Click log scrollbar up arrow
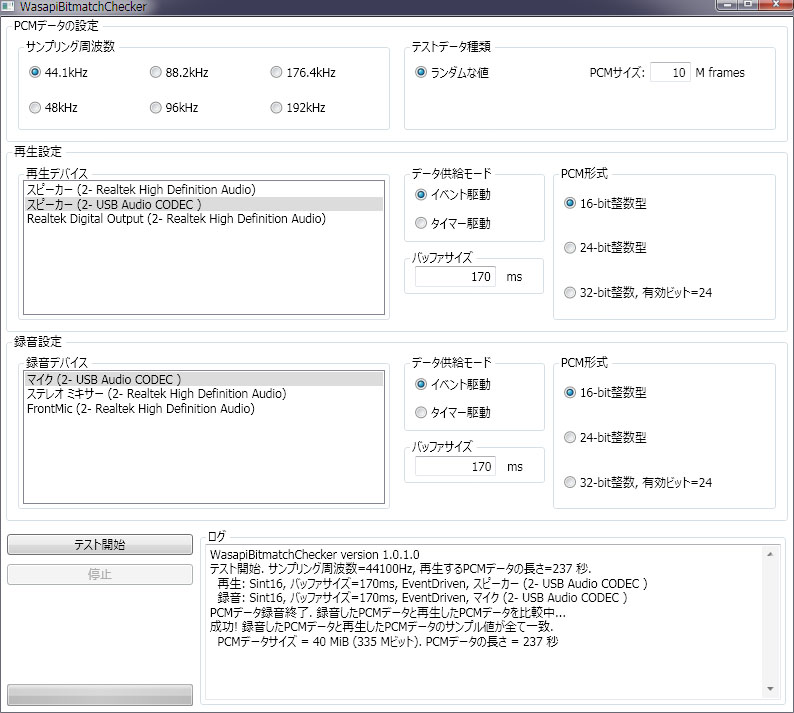 770,554
